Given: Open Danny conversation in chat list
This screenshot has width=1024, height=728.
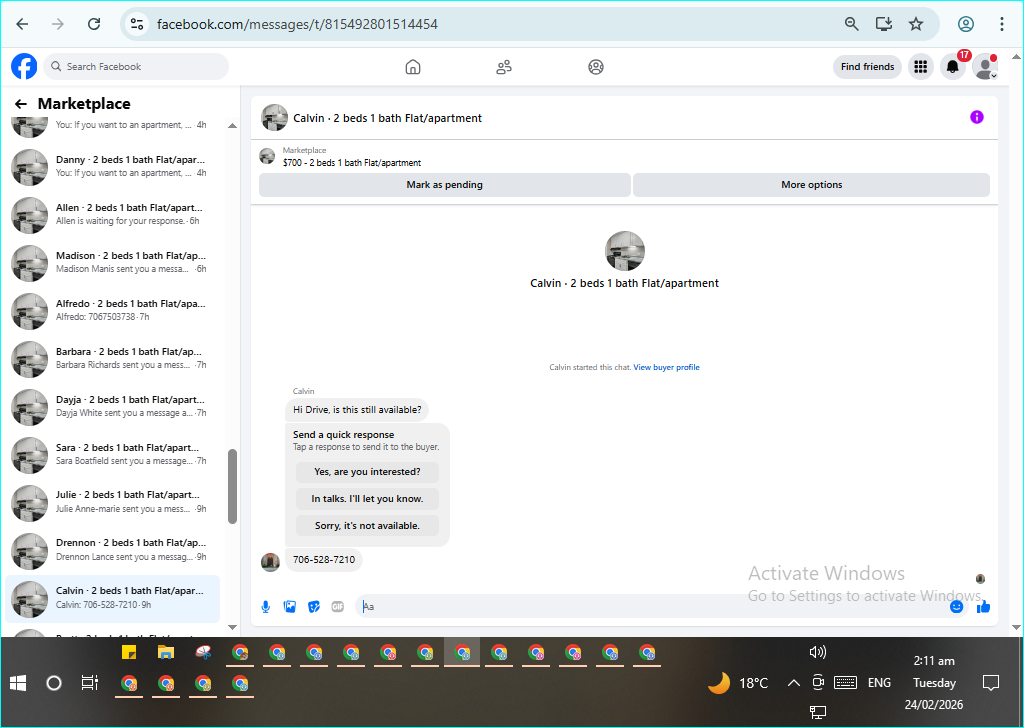Looking at the screenshot, I should pos(112,166).
